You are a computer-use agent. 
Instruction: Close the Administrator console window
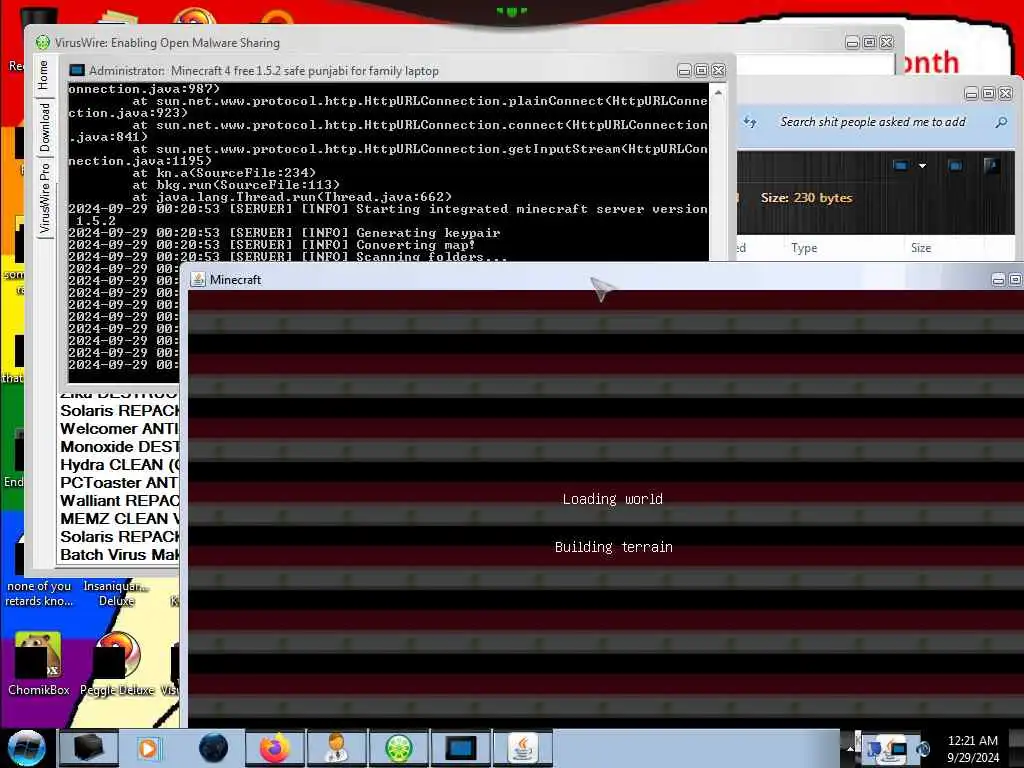718,71
